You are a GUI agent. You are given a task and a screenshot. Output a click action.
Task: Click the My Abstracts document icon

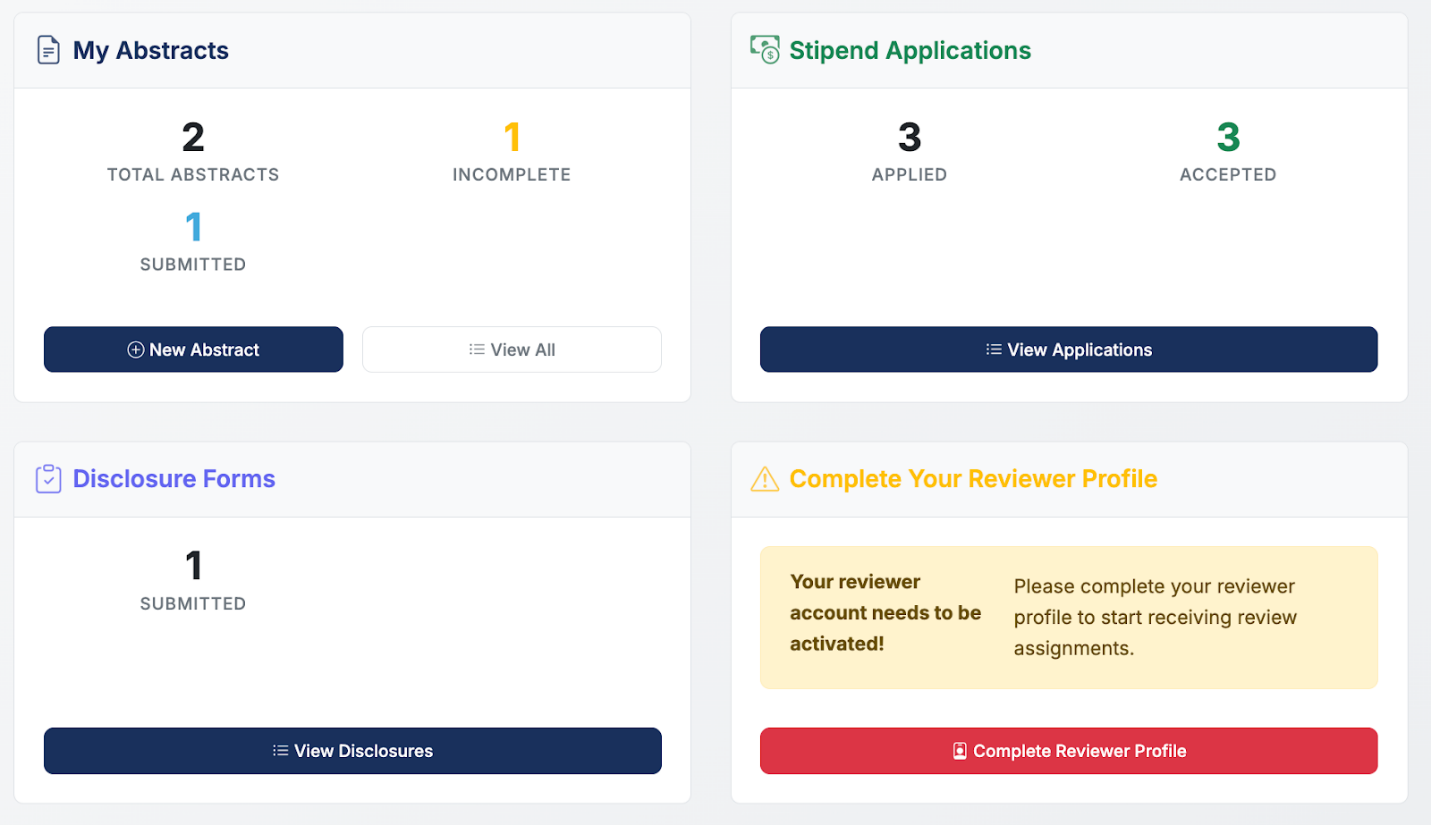click(x=48, y=50)
